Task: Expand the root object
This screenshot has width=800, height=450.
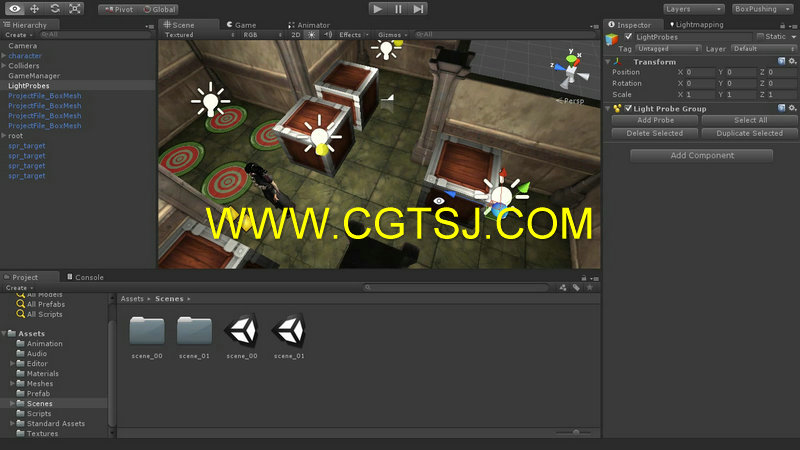Action: [x=4, y=136]
